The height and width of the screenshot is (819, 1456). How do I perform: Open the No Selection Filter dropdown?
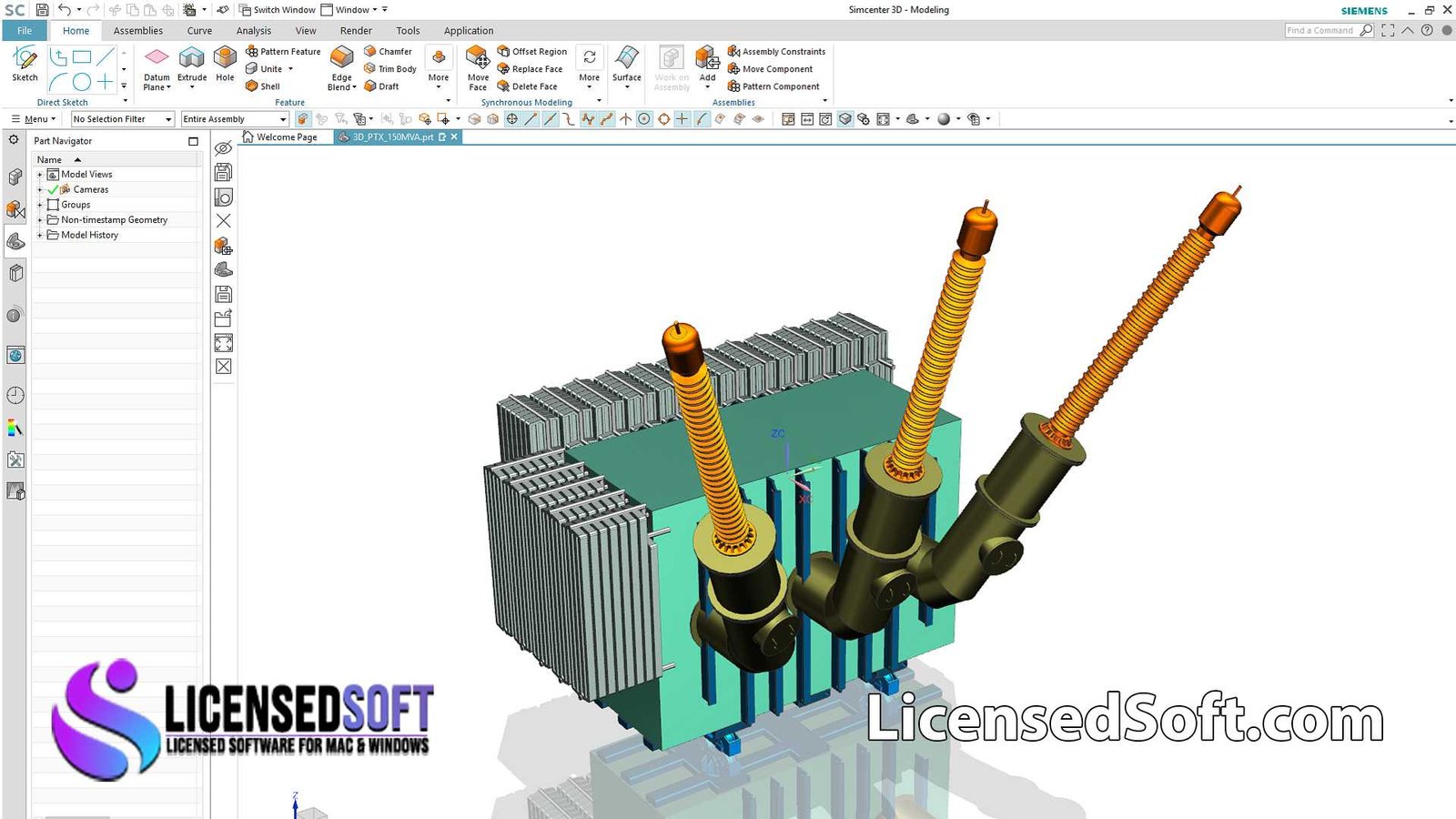pyautogui.click(x=123, y=118)
